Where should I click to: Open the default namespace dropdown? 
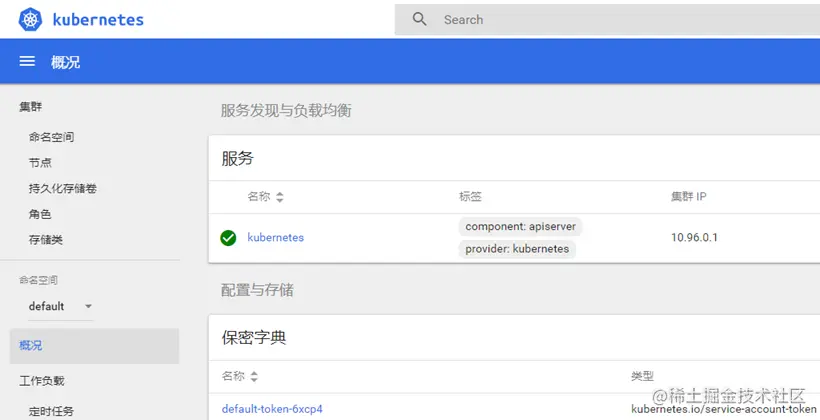[x=61, y=306]
